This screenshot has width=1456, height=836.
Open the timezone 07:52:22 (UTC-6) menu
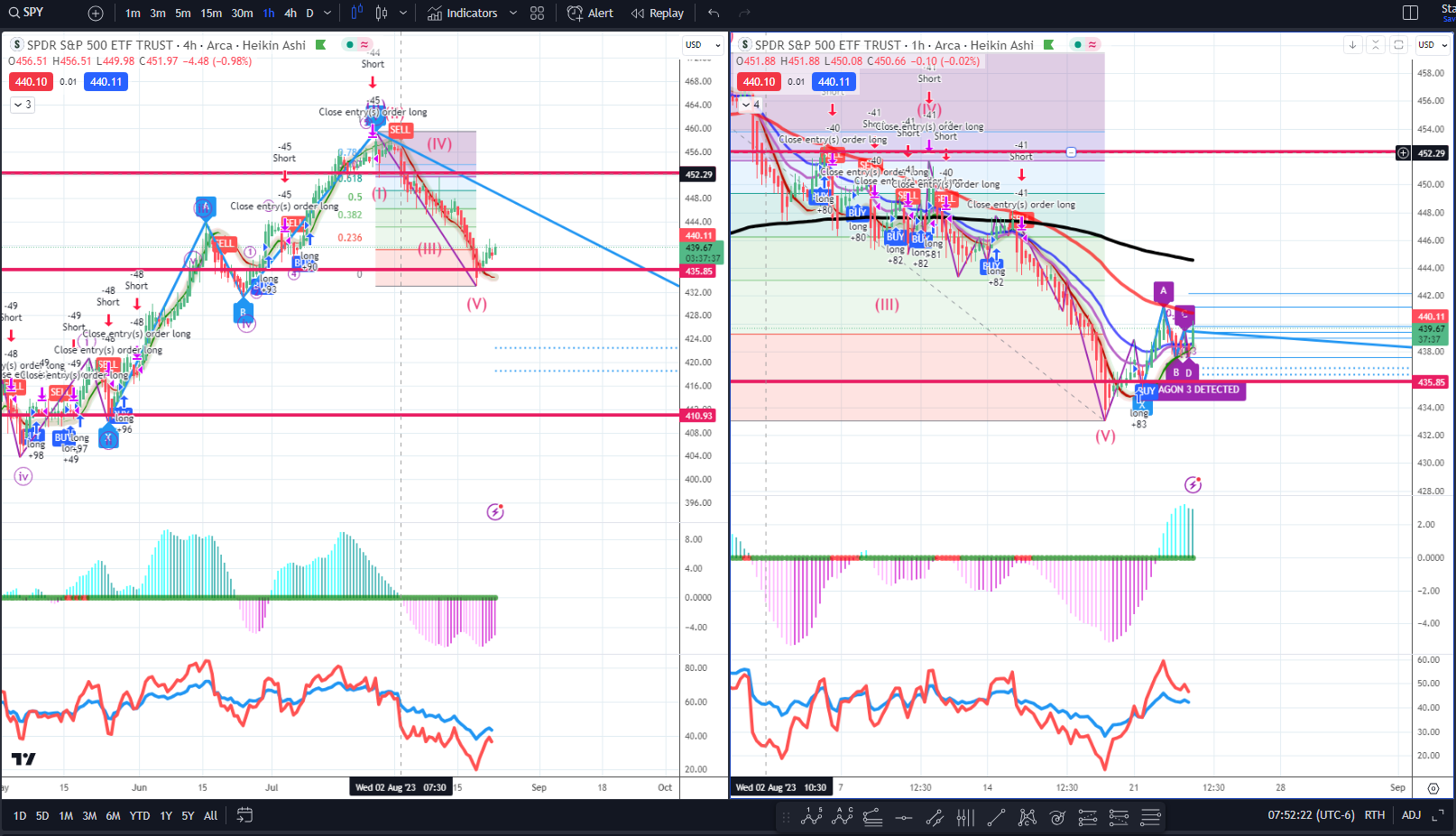(x=1311, y=815)
